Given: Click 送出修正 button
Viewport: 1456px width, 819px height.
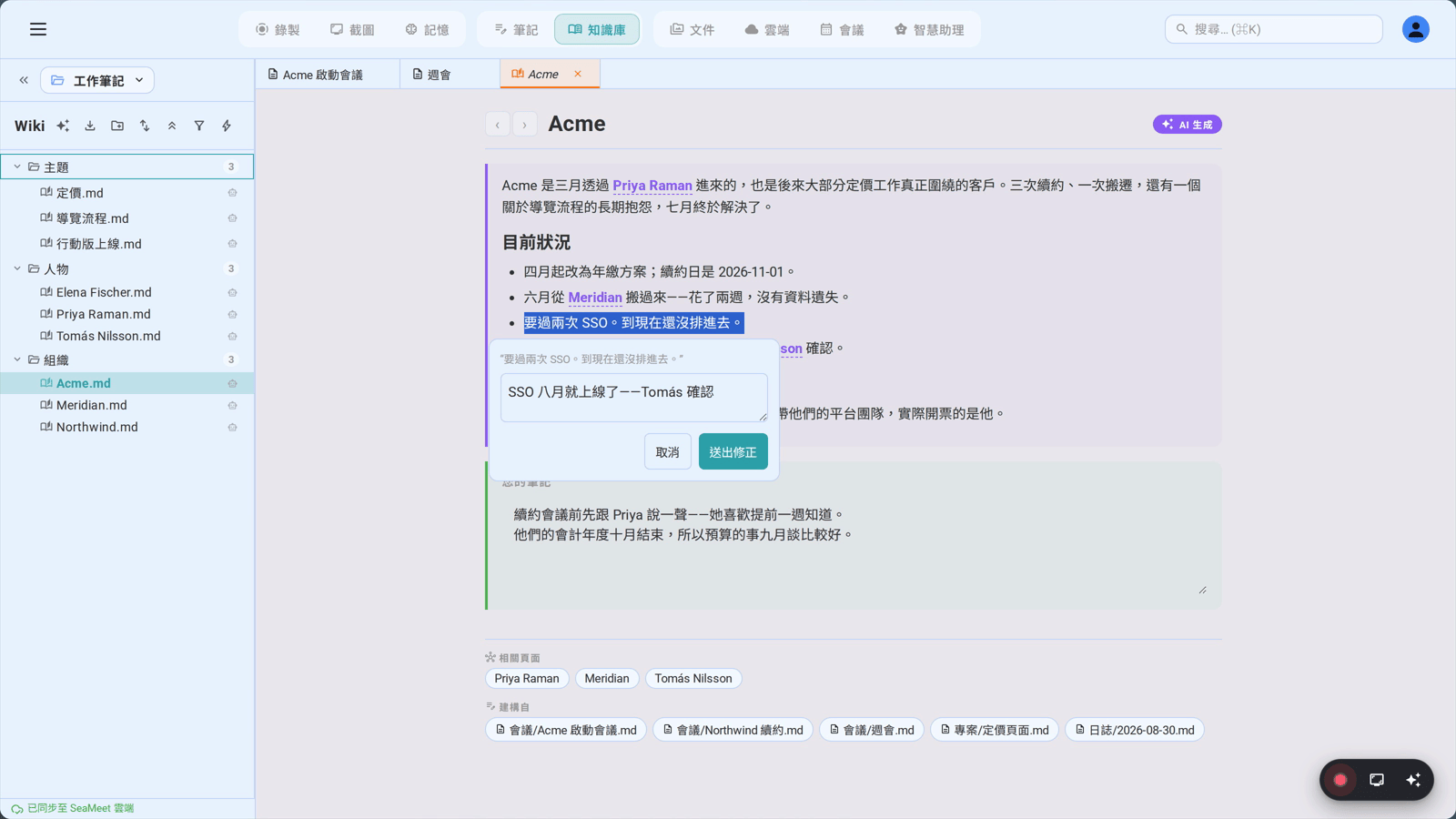Looking at the screenshot, I should tap(733, 451).
